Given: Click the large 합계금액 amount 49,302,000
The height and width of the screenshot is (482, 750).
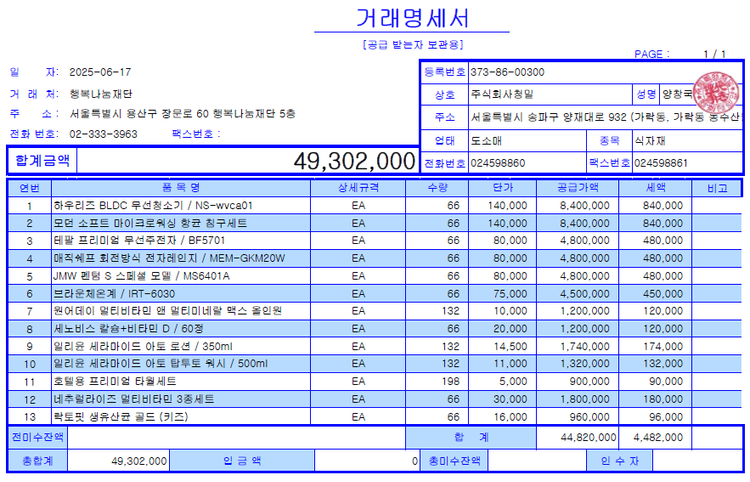Looking at the screenshot, I should 354,161.
